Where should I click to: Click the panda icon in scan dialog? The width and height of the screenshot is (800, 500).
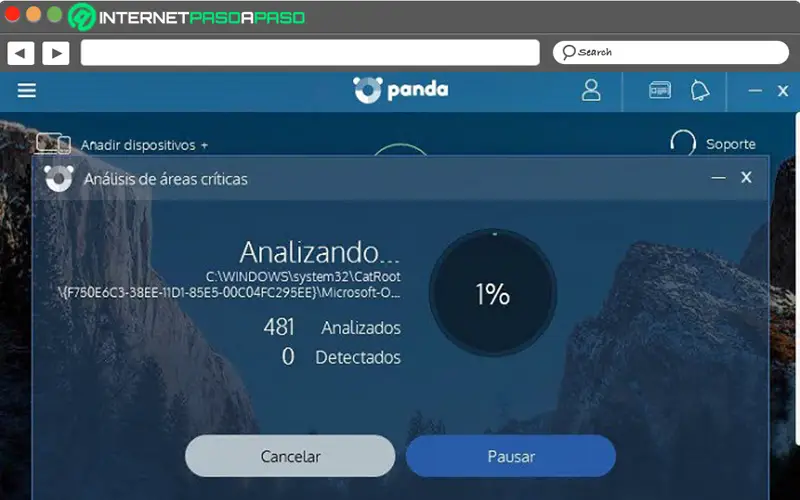pos(59,179)
